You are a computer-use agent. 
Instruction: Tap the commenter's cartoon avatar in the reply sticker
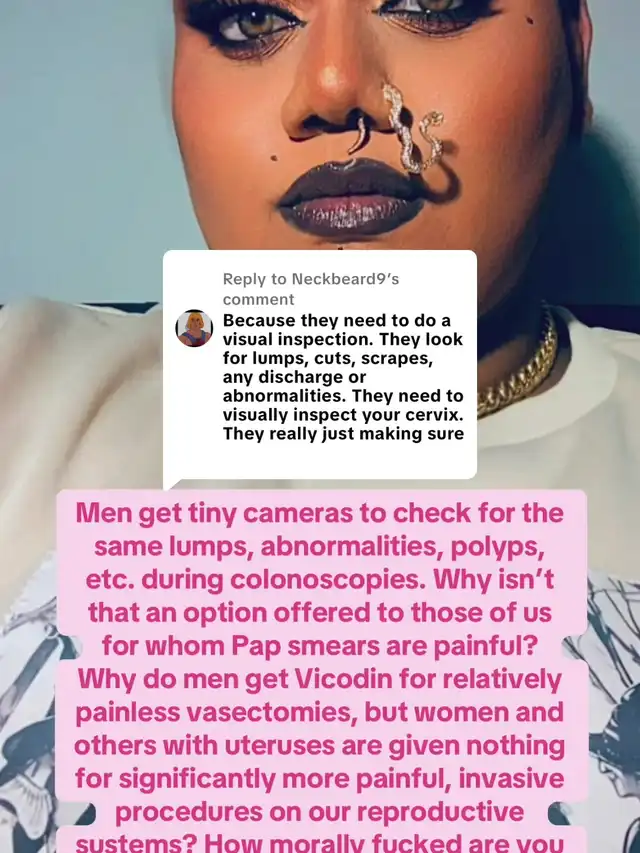click(x=194, y=328)
